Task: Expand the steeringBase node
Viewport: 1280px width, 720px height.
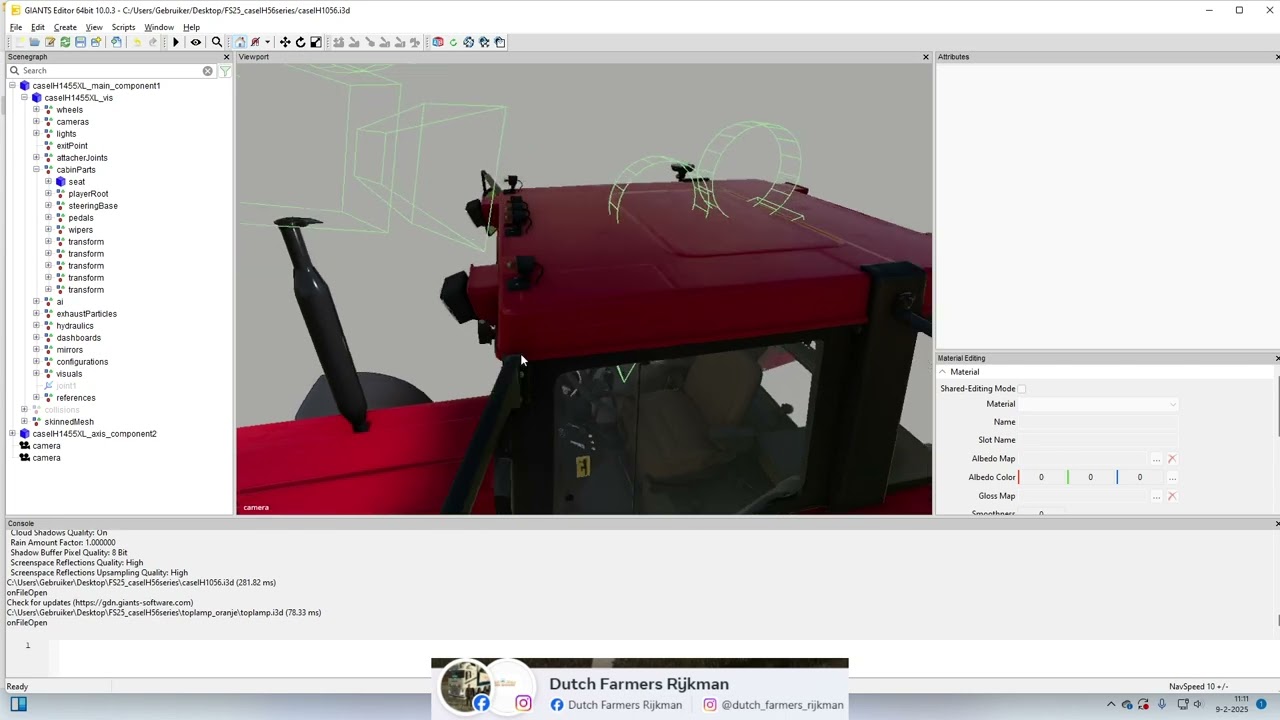Action: pyautogui.click(x=48, y=206)
